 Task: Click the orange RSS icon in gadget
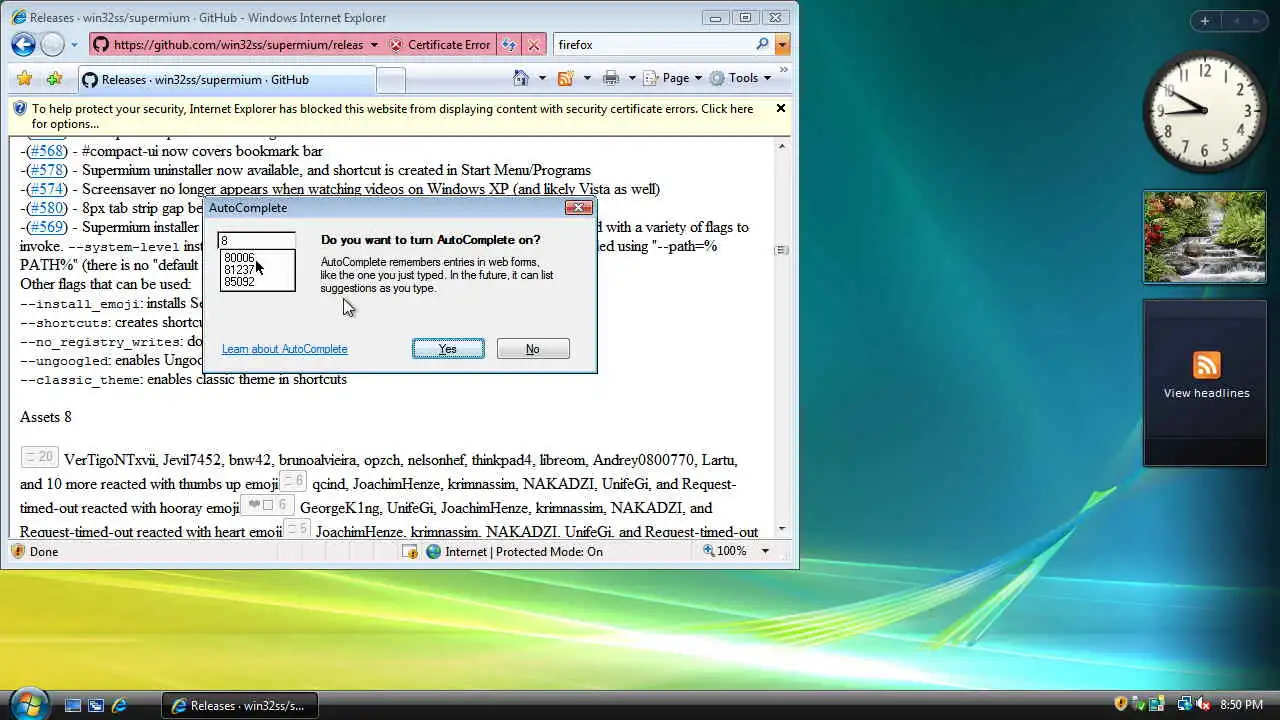point(1206,364)
